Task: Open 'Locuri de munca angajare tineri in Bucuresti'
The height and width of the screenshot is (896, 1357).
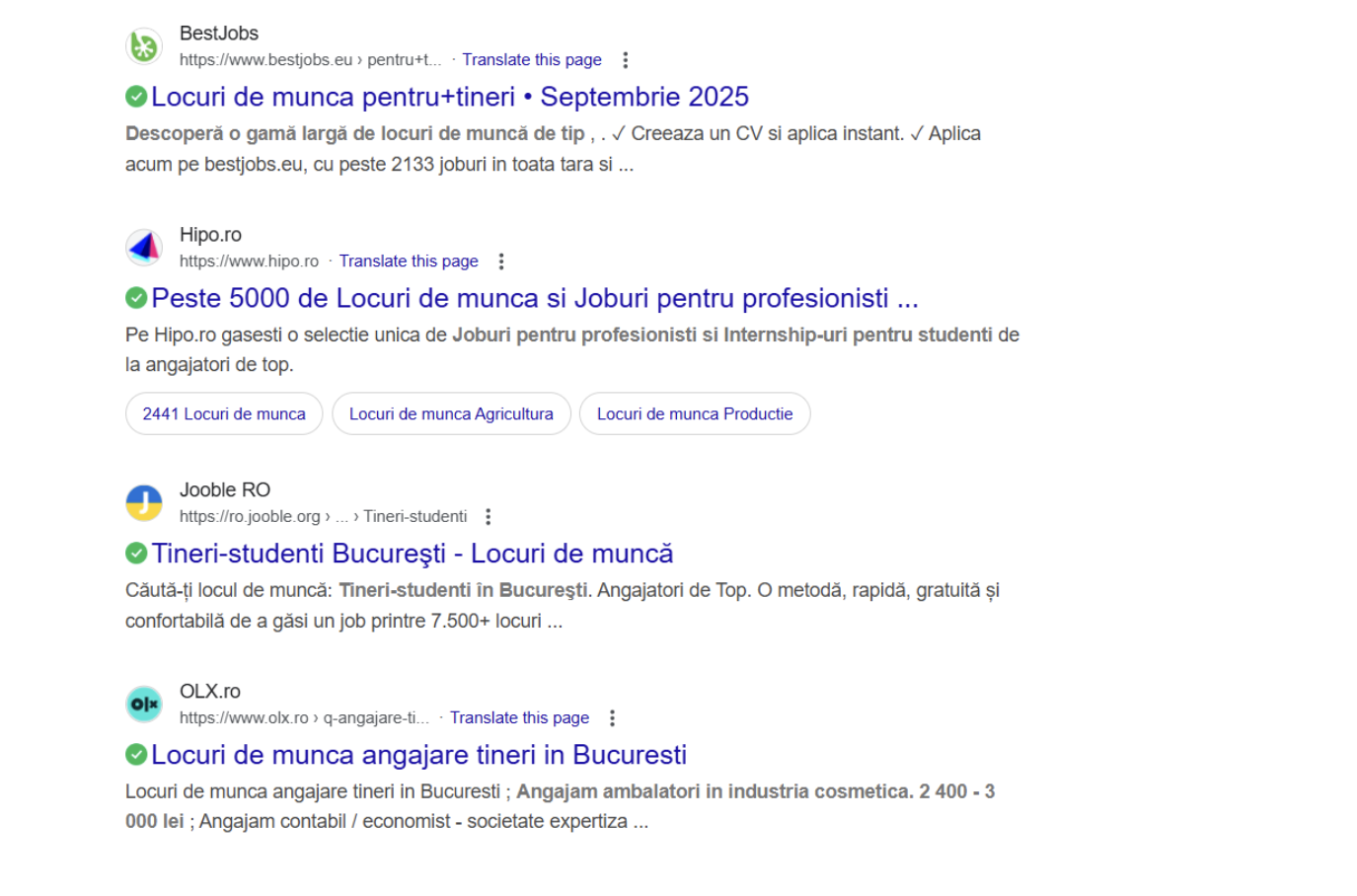Action: [x=418, y=755]
